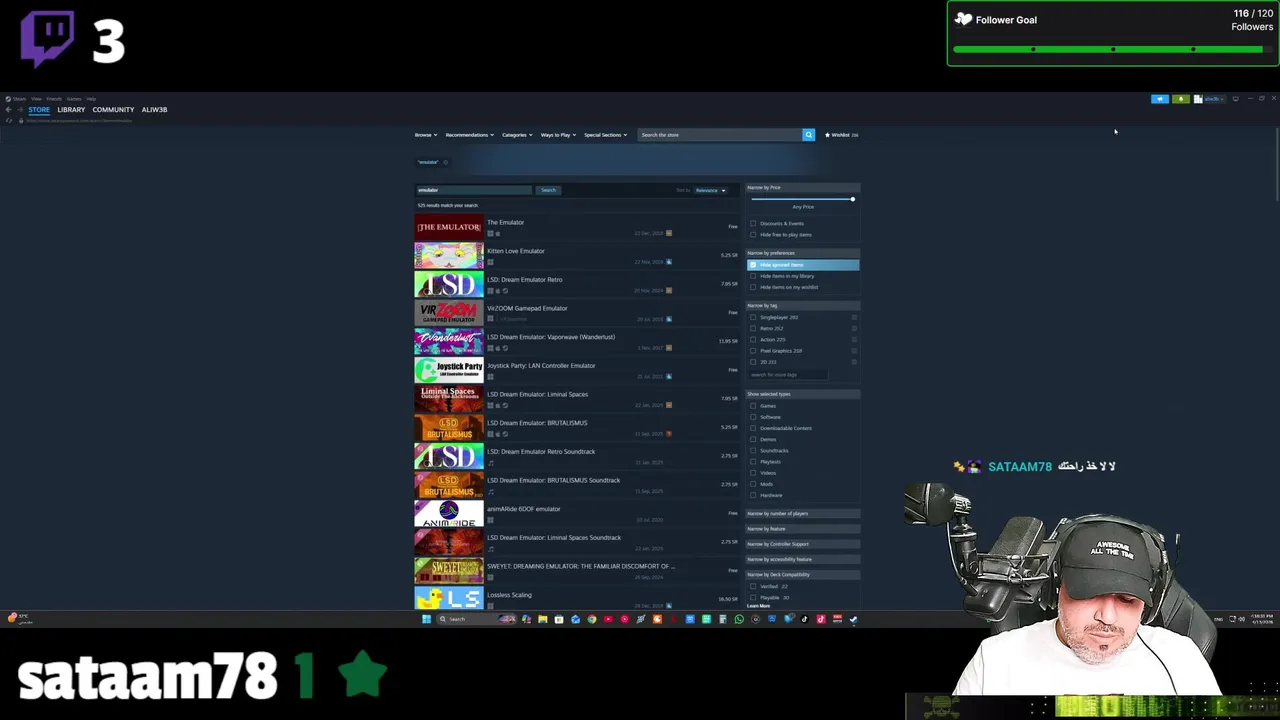
Task: Open Kitten Love Emulator result
Action: click(x=575, y=255)
